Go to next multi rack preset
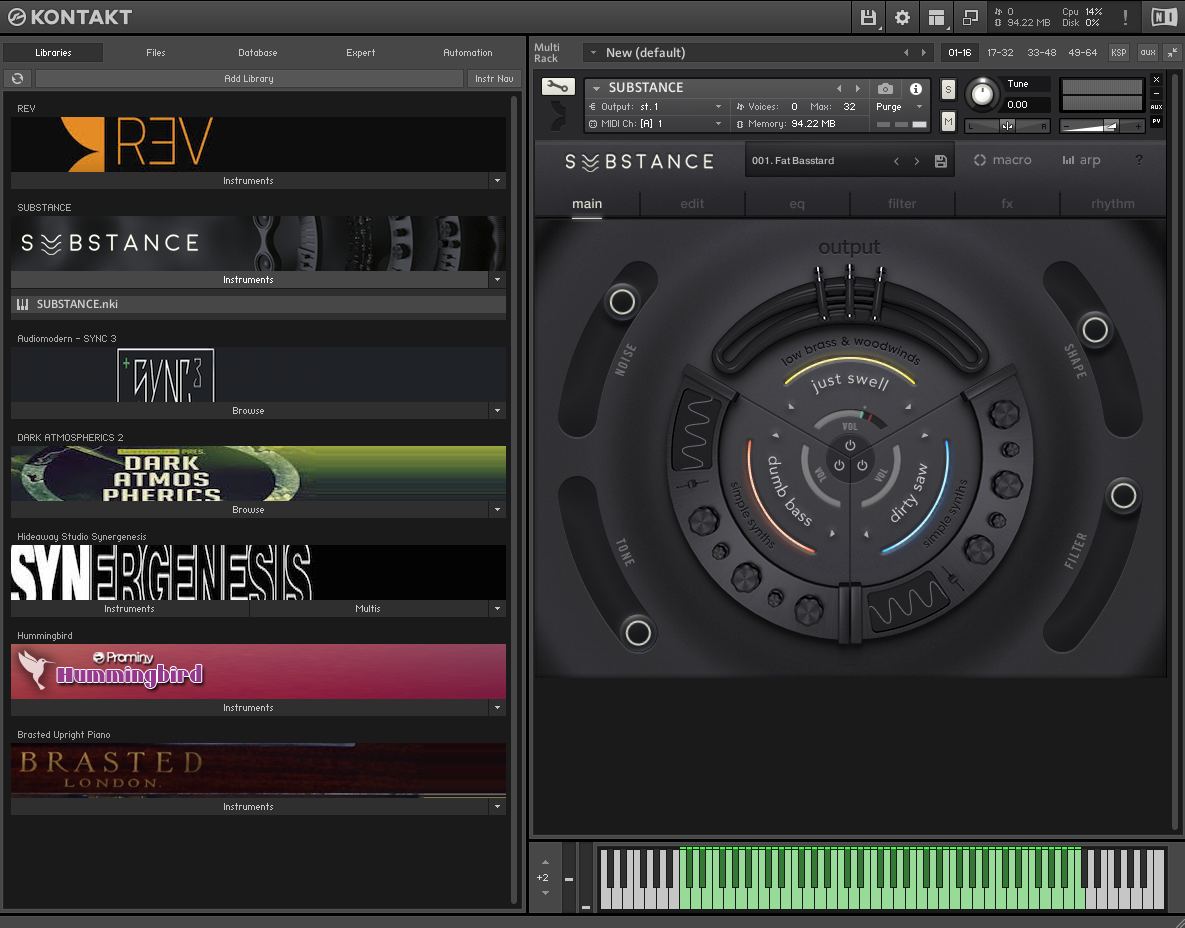The width and height of the screenshot is (1185, 928). pyautogui.click(x=923, y=53)
